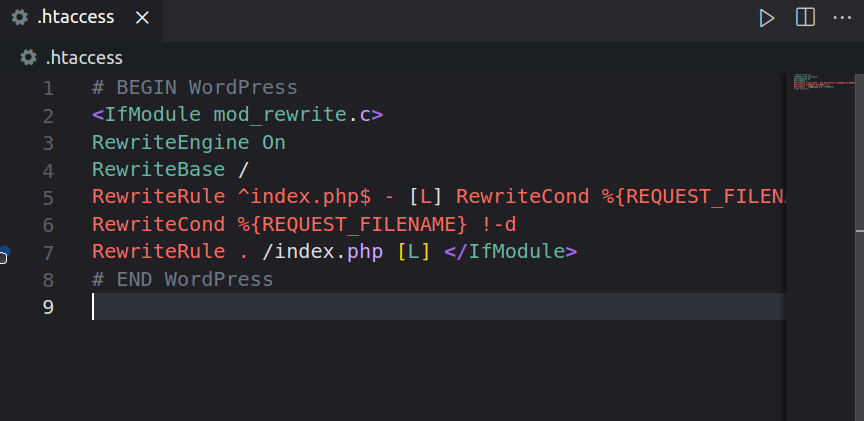Click 'RewriteBase /' text in editor
The height and width of the screenshot is (421, 864).
(170, 170)
